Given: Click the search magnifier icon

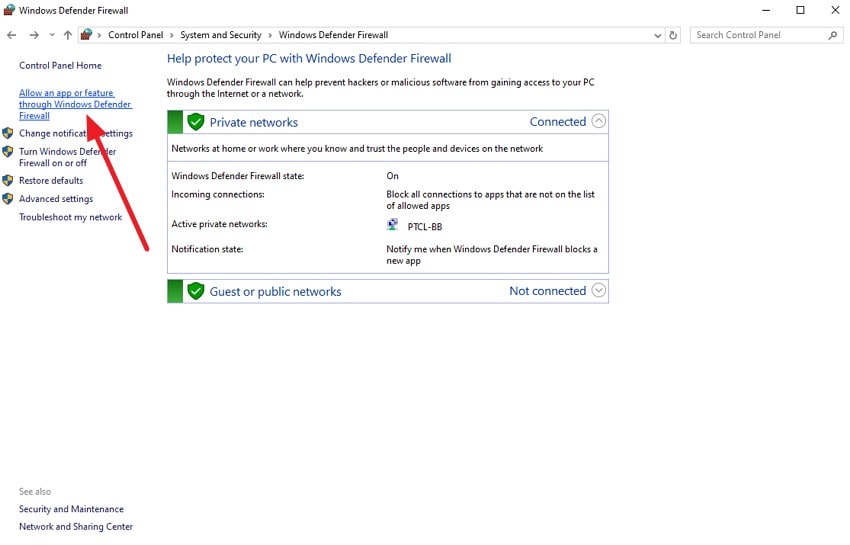Looking at the screenshot, I should (x=833, y=35).
